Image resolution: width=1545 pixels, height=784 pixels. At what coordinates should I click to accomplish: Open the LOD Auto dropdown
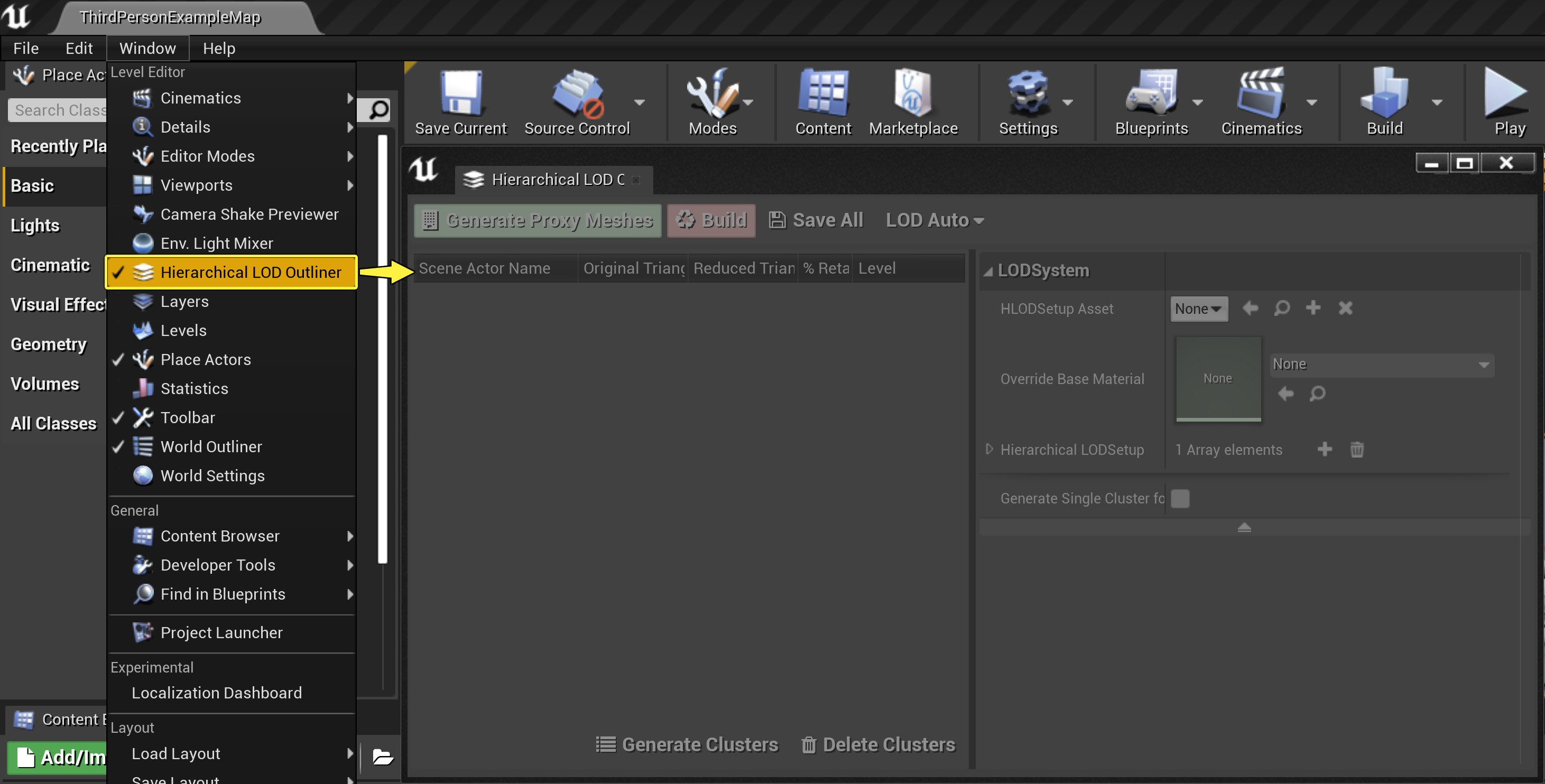coord(935,220)
